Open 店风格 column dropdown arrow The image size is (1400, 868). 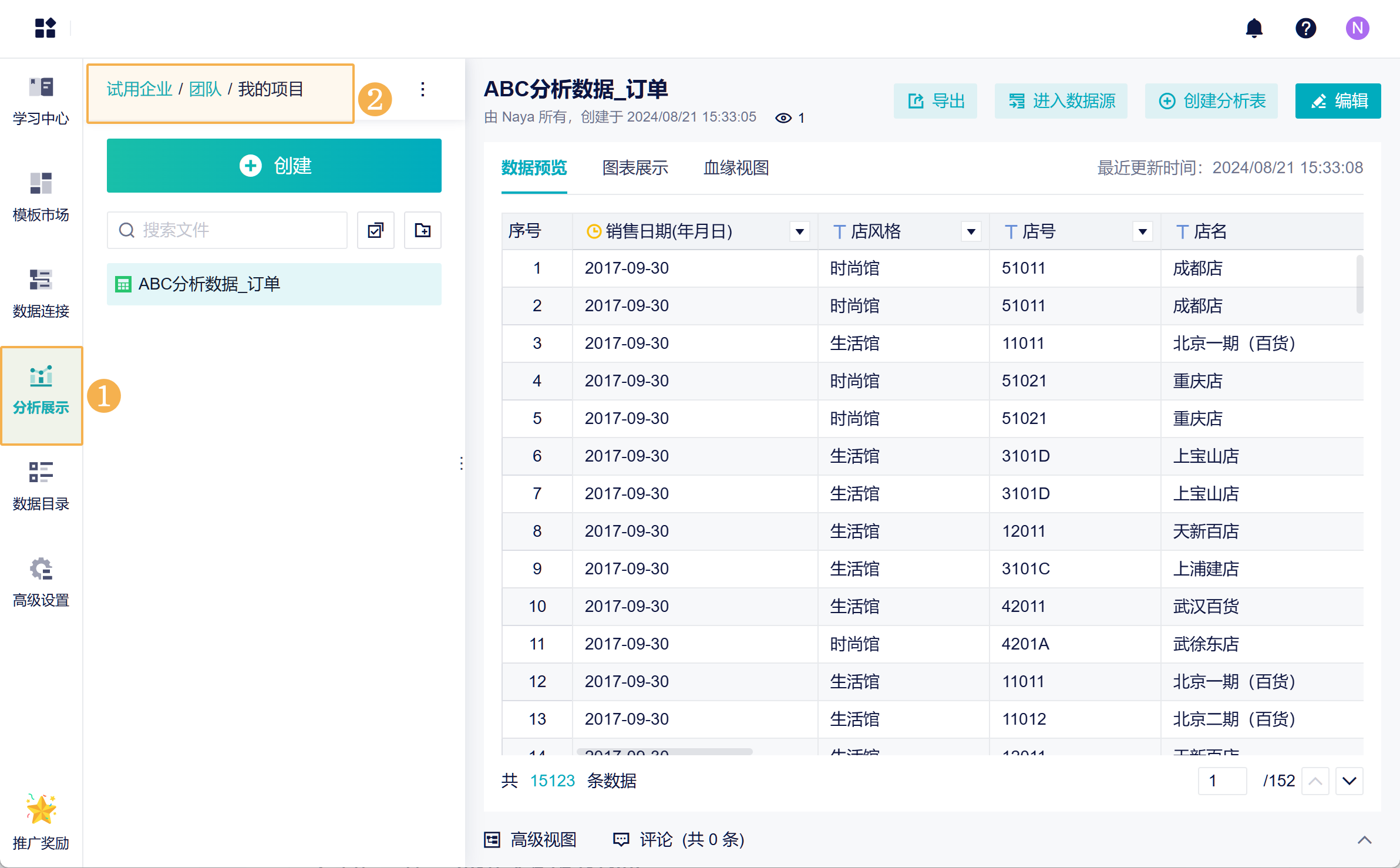point(971,232)
